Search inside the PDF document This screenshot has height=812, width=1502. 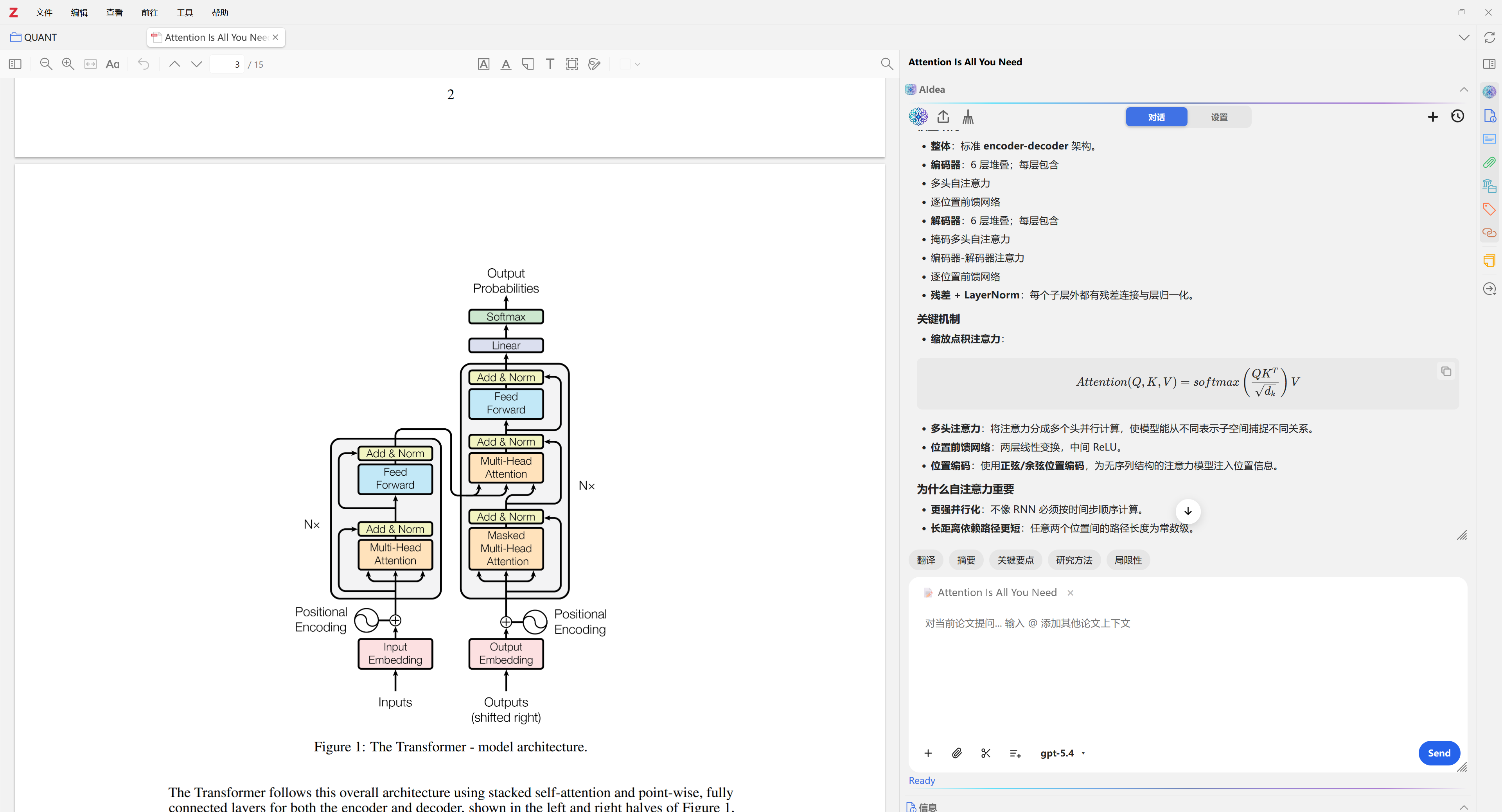coord(887,64)
